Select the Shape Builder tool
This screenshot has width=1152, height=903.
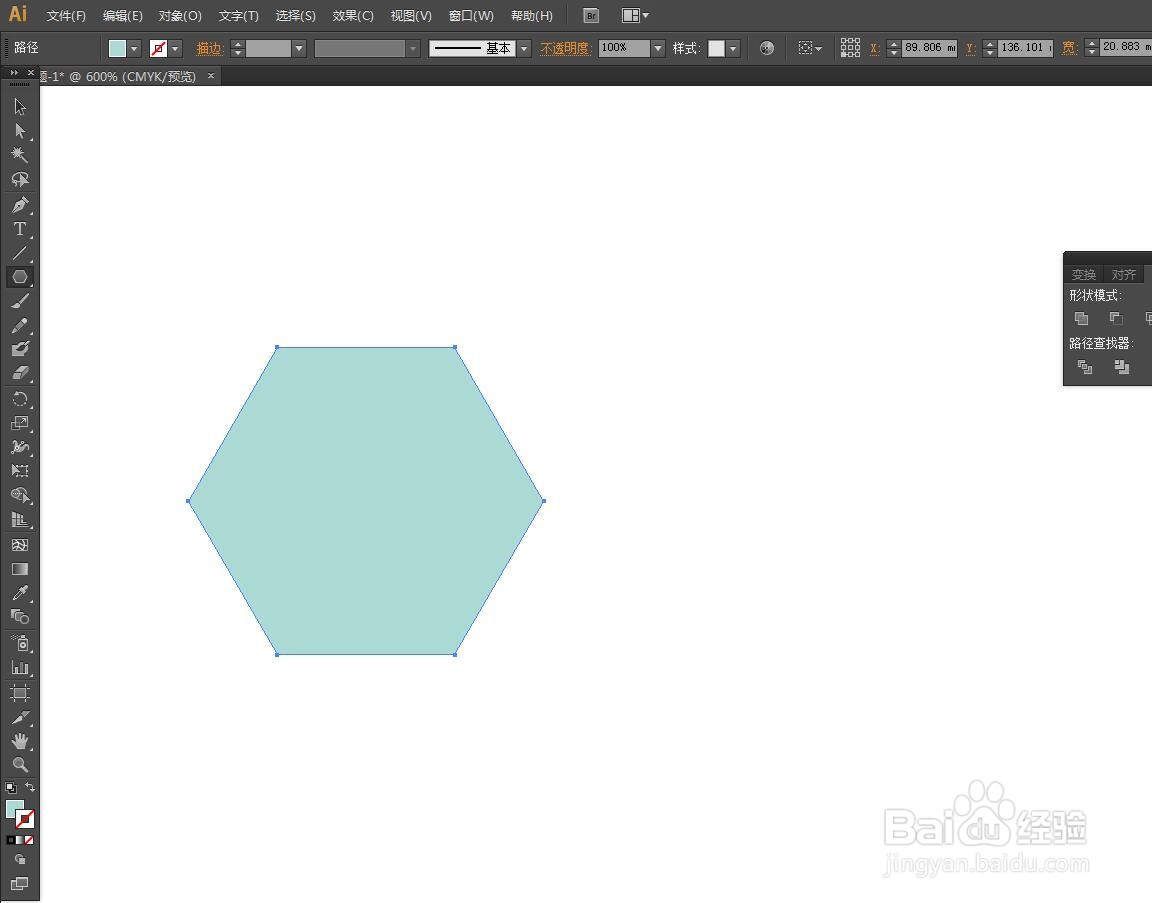coord(20,496)
